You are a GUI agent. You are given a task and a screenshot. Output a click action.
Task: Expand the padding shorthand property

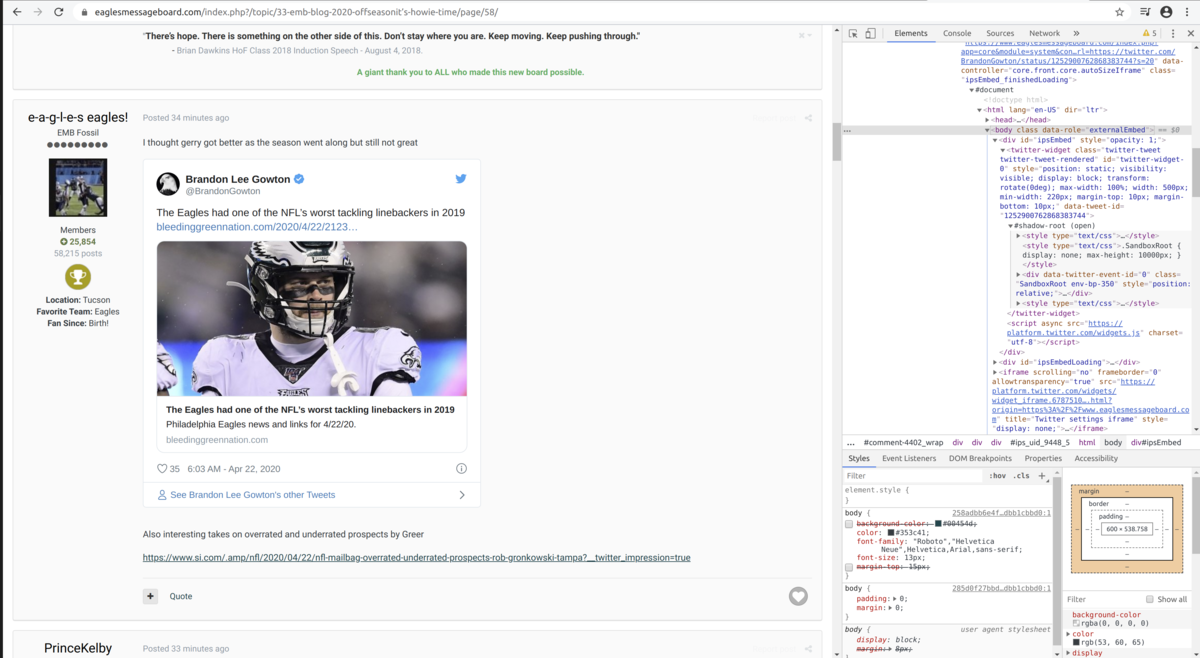[x=894, y=598]
